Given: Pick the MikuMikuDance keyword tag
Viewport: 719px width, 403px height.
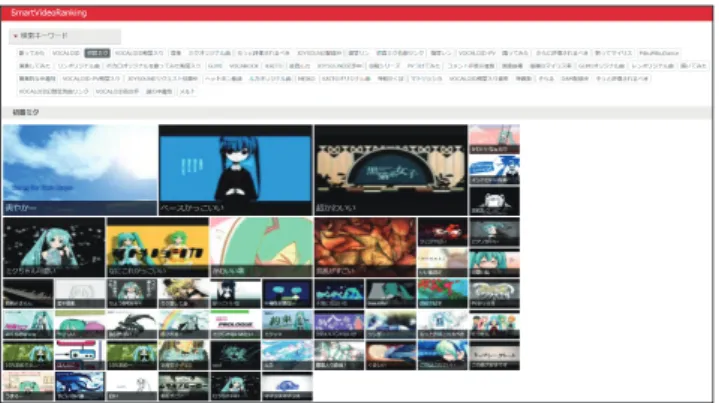Looking at the screenshot, I should pos(659,53).
